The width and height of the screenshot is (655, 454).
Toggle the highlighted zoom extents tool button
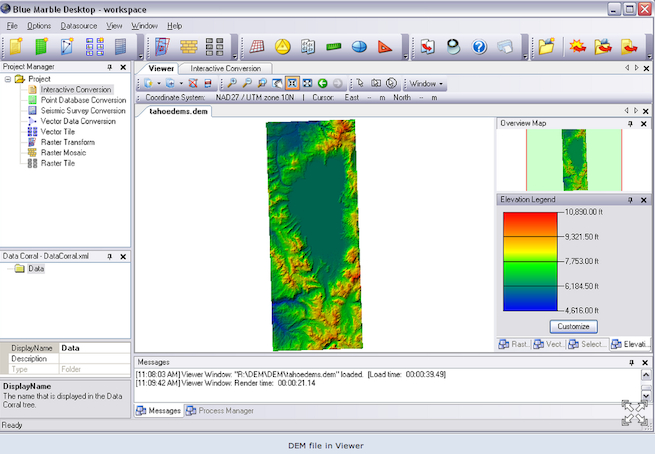point(291,84)
